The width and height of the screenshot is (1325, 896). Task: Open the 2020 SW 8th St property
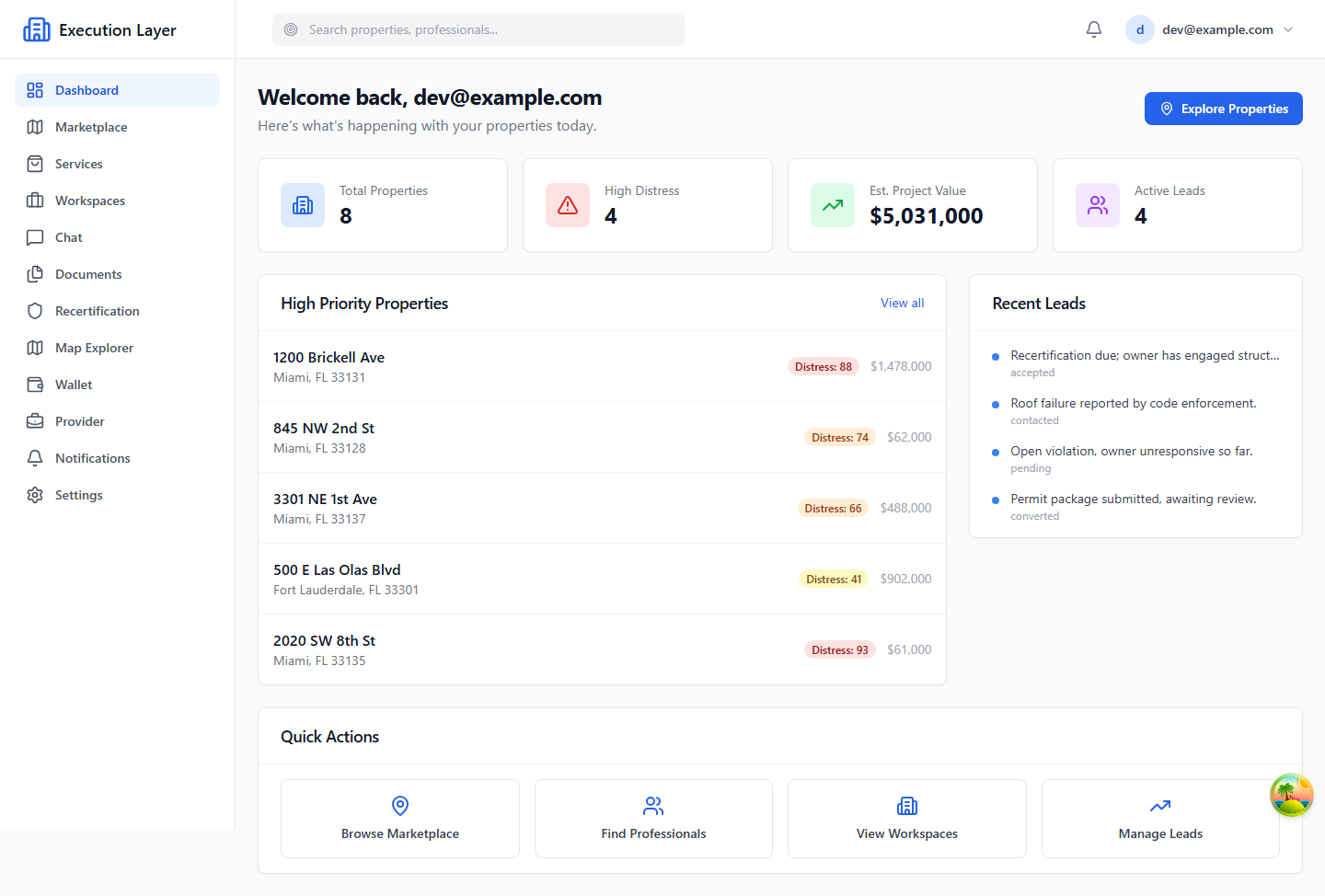pos(602,649)
